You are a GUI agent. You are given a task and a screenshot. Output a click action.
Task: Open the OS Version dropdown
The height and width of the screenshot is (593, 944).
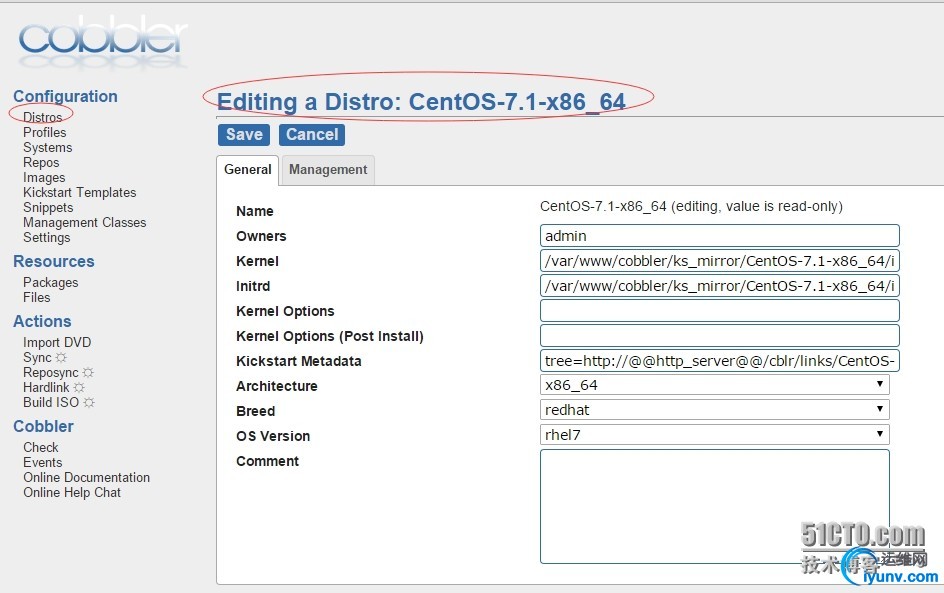[714, 435]
